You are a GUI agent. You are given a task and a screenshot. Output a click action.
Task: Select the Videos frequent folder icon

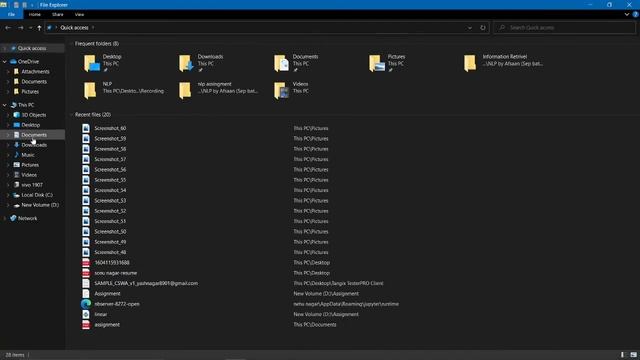281,90
